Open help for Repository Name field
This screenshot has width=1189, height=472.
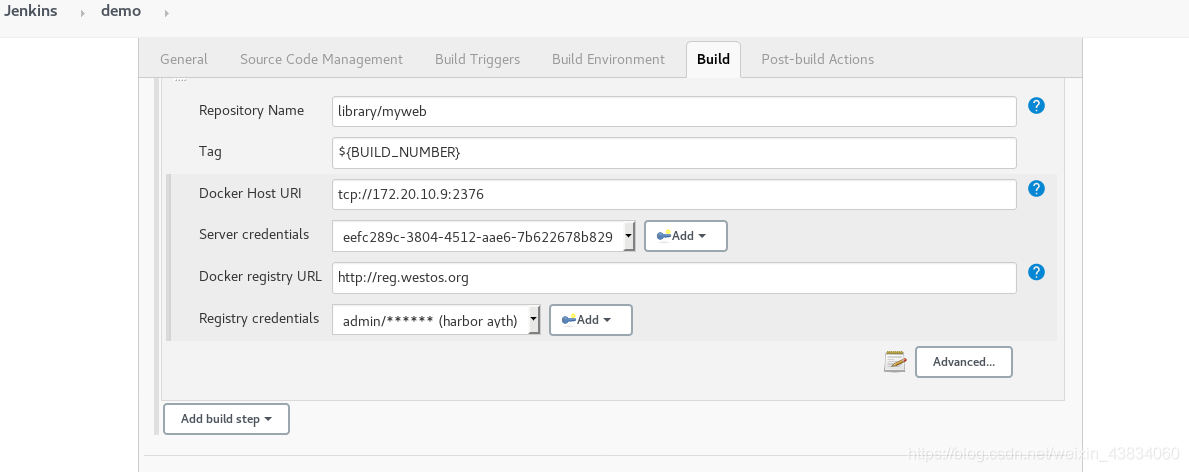click(x=1037, y=105)
